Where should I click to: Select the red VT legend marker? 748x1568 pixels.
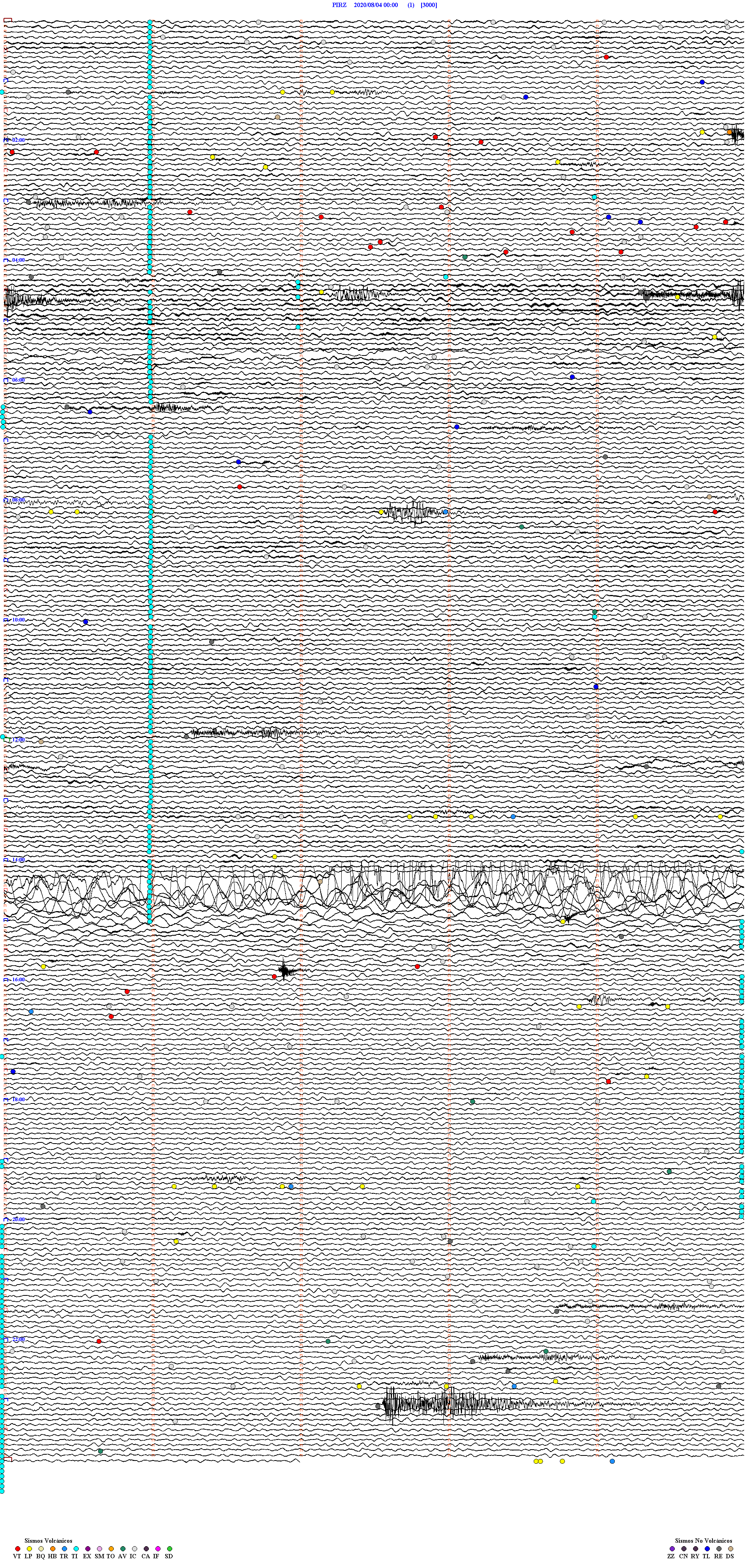(18, 1549)
